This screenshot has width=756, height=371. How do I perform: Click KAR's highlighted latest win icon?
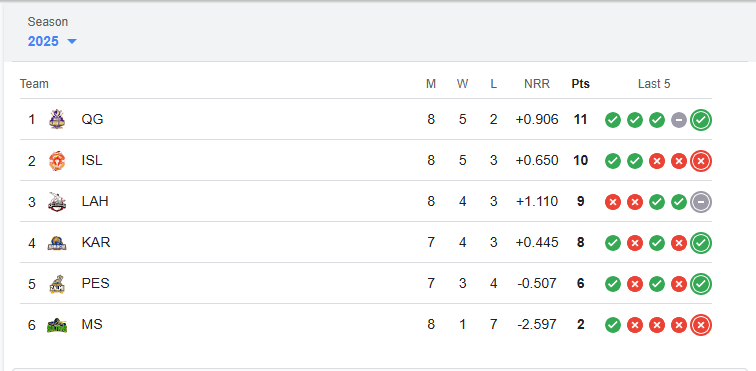pyautogui.click(x=701, y=243)
